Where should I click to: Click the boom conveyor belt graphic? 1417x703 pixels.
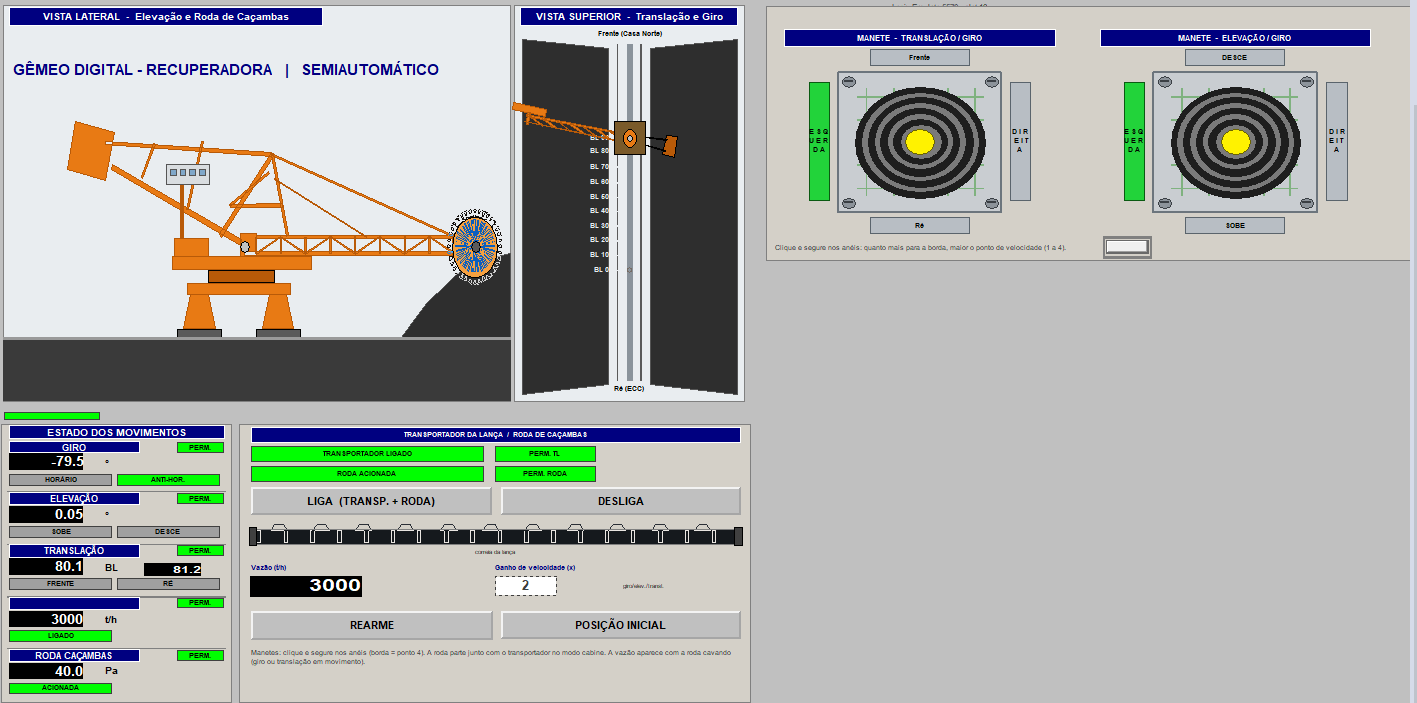point(496,536)
